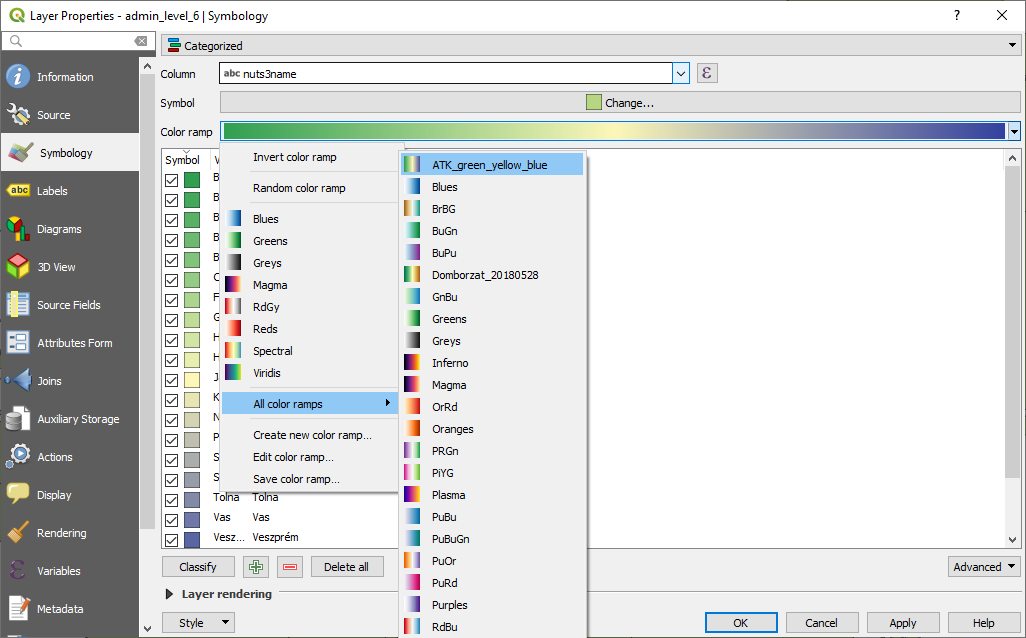
Task: Select Edit color ramp
Action: tap(293, 457)
